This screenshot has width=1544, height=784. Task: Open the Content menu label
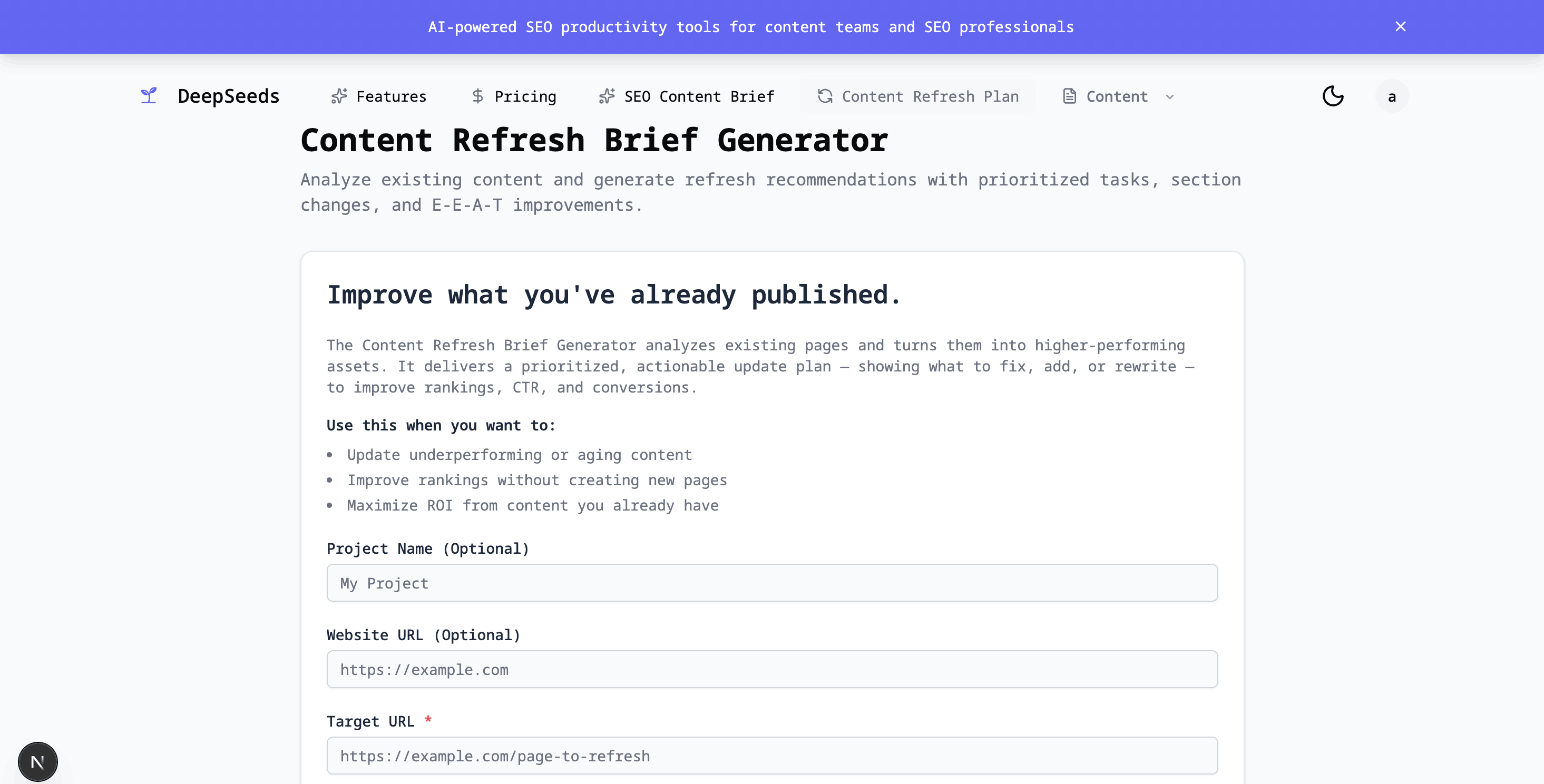coord(1117,96)
